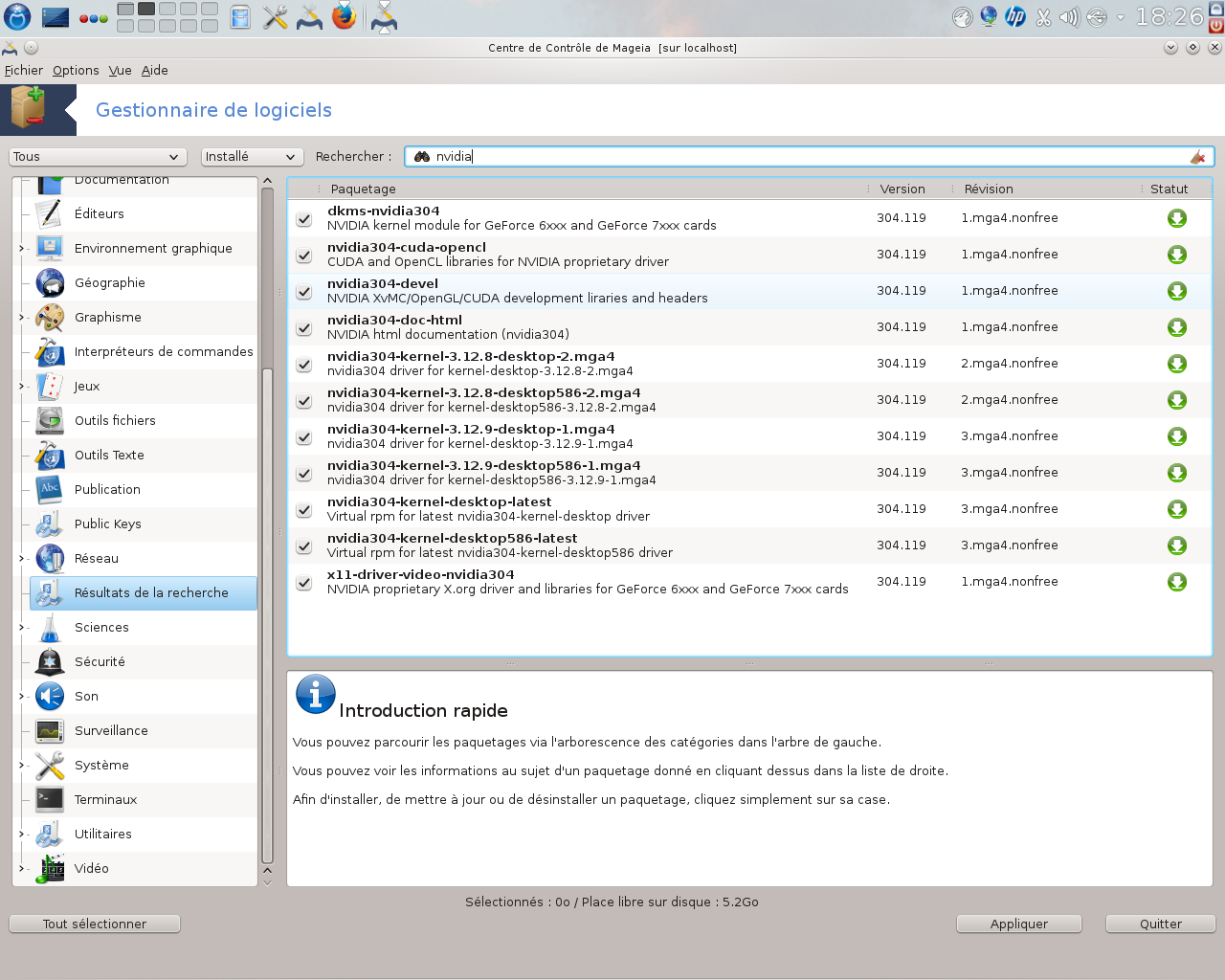Viewport: 1225px width, 980px height.
Task: Click the Son speaker icon
Action: point(50,696)
